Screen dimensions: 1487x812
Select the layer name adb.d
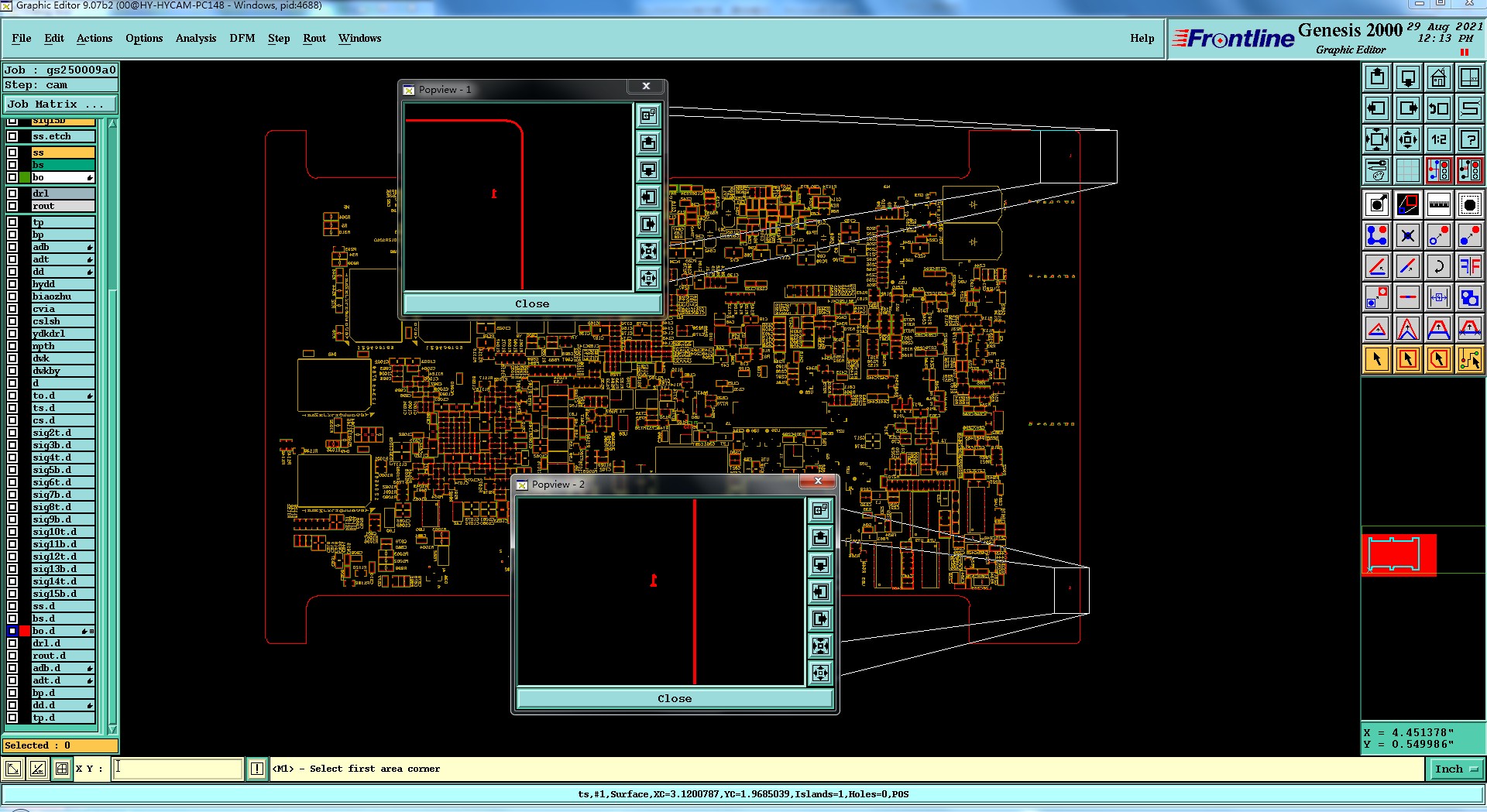coord(63,668)
